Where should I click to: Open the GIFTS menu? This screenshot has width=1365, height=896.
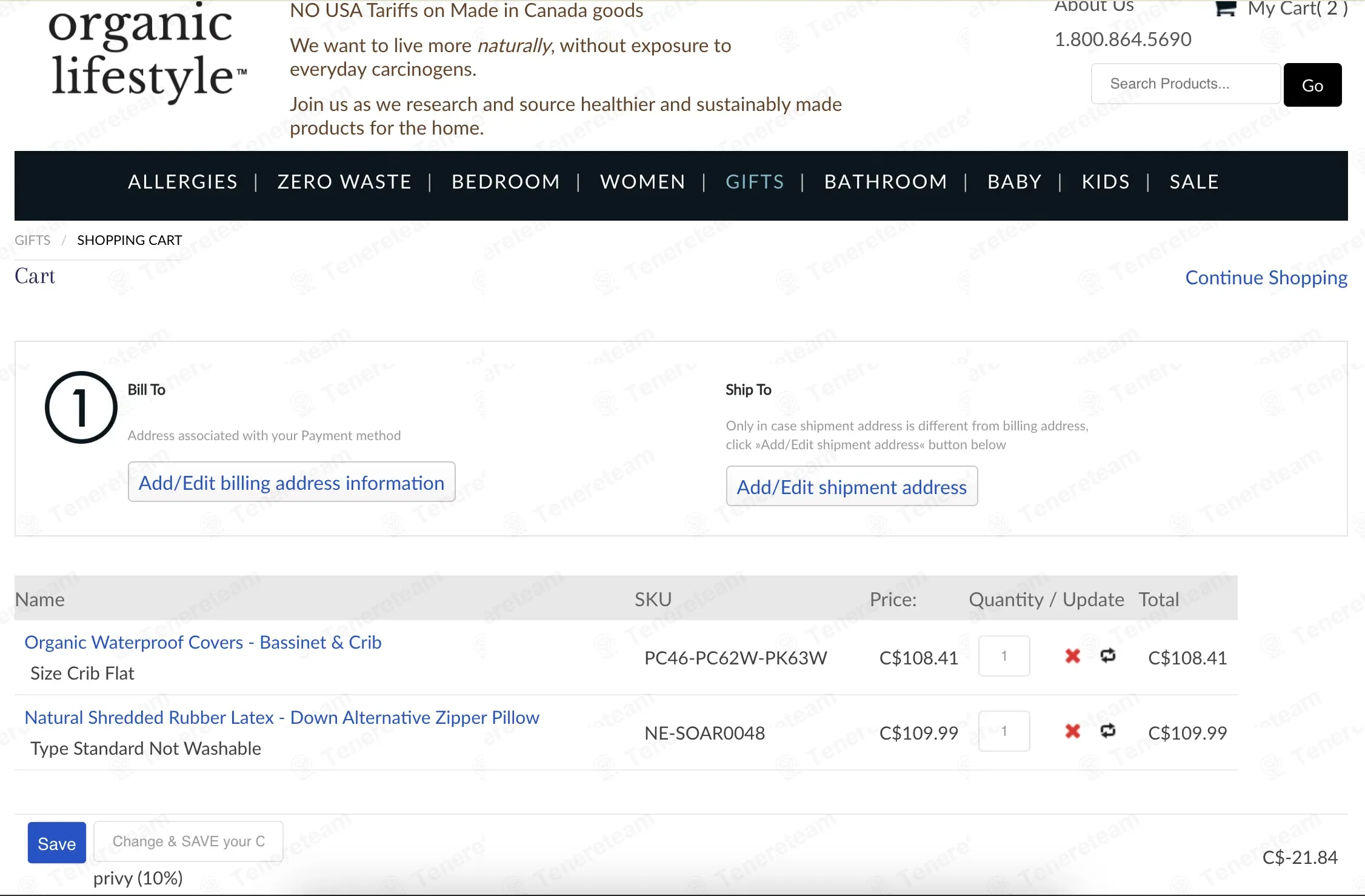pos(755,182)
